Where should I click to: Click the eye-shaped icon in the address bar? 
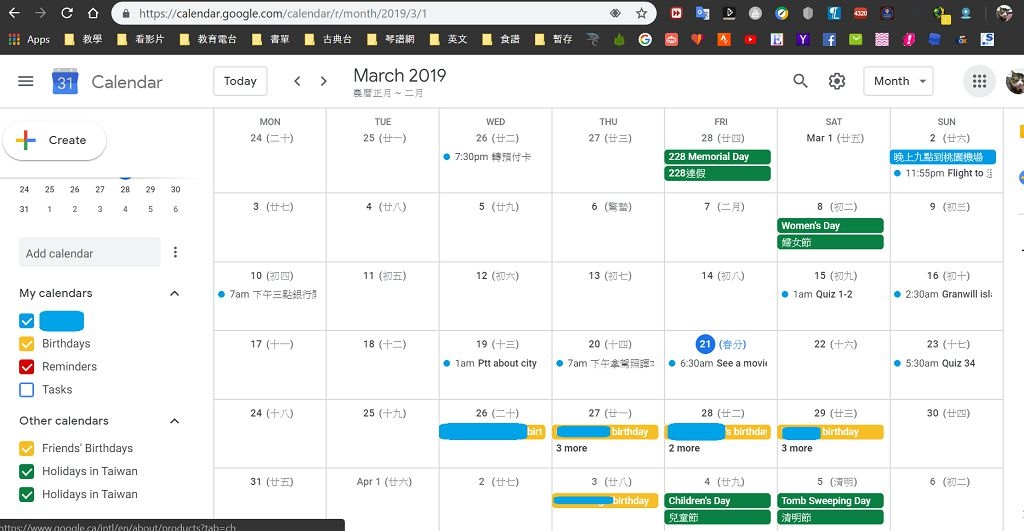(x=615, y=13)
